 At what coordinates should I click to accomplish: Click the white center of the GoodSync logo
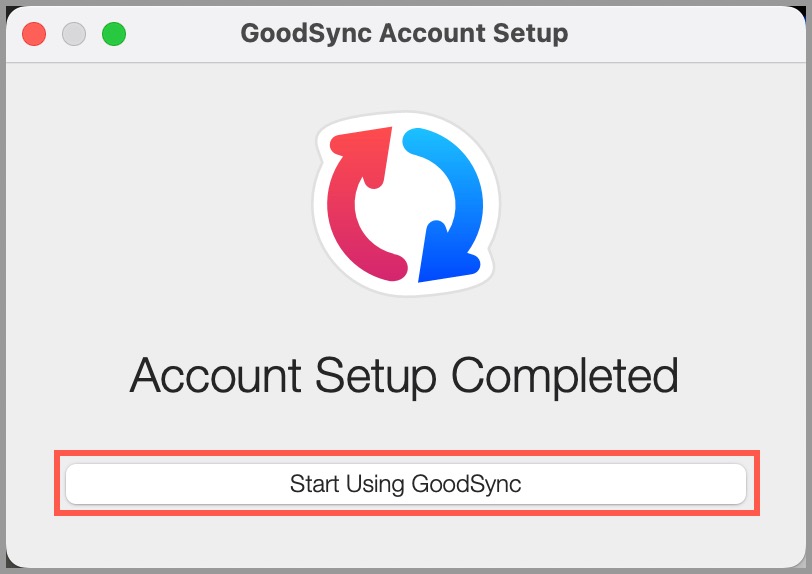pos(405,205)
